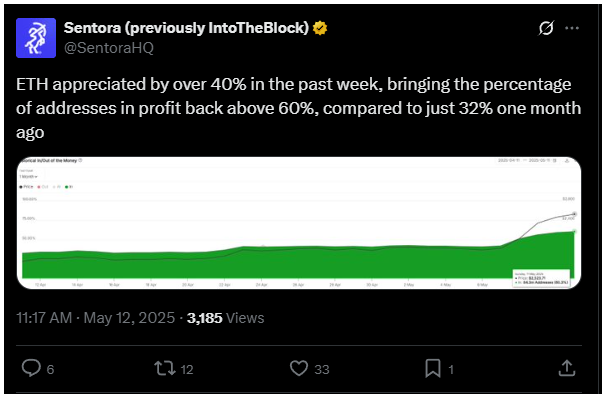Screen dimensions: 606x398
Task: Toggle the In series in chart legend
Action: pos(69,187)
